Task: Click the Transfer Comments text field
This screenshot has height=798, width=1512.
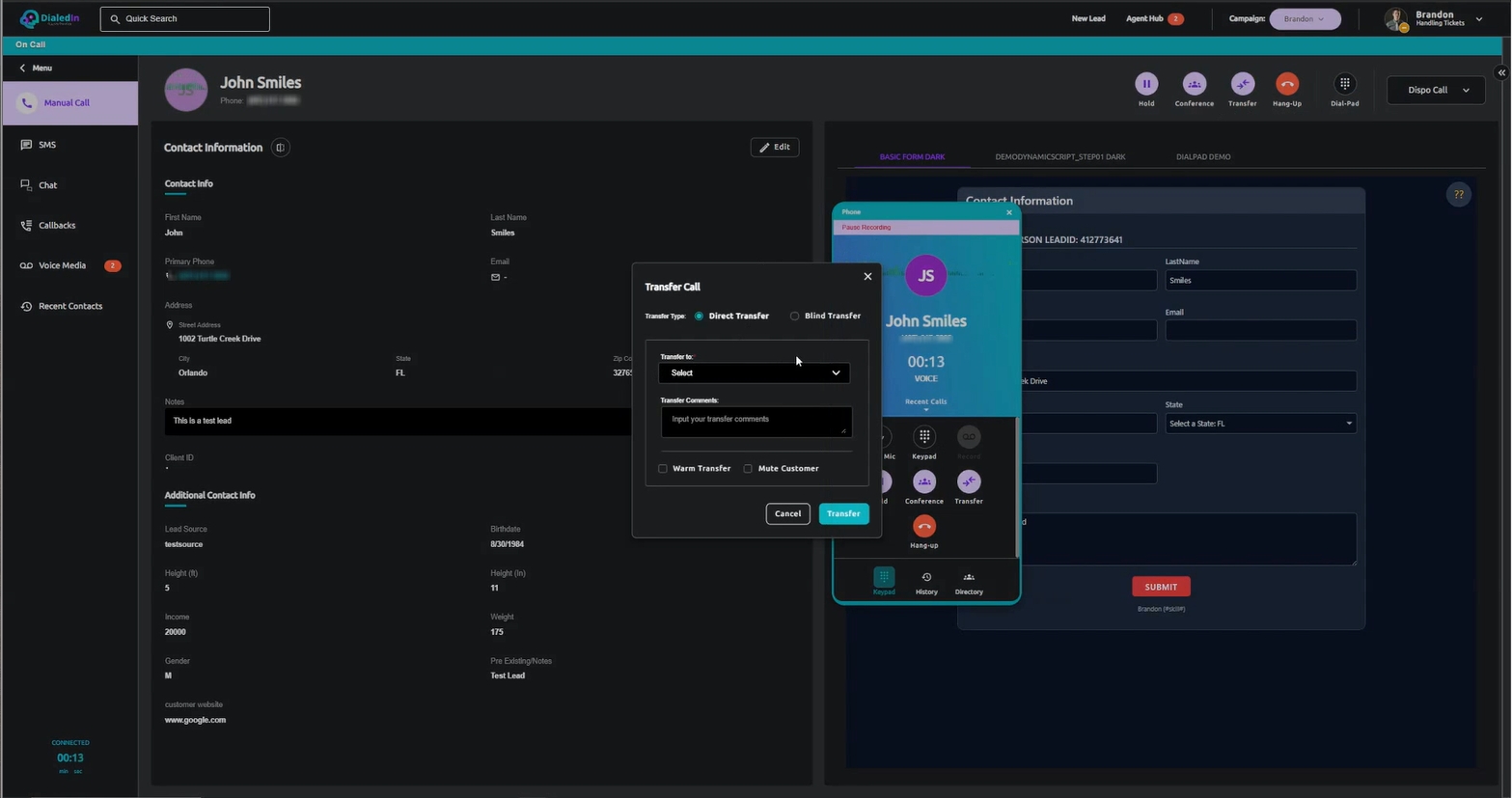Action: (x=756, y=422)
